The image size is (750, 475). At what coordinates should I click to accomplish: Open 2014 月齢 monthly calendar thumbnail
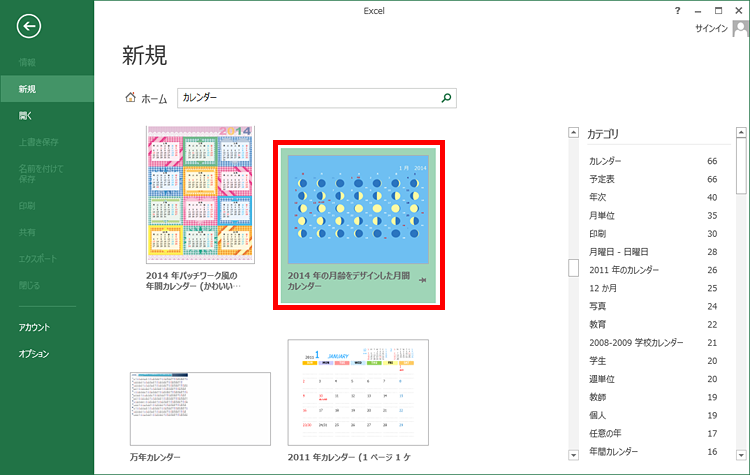[x=358, y=209]
